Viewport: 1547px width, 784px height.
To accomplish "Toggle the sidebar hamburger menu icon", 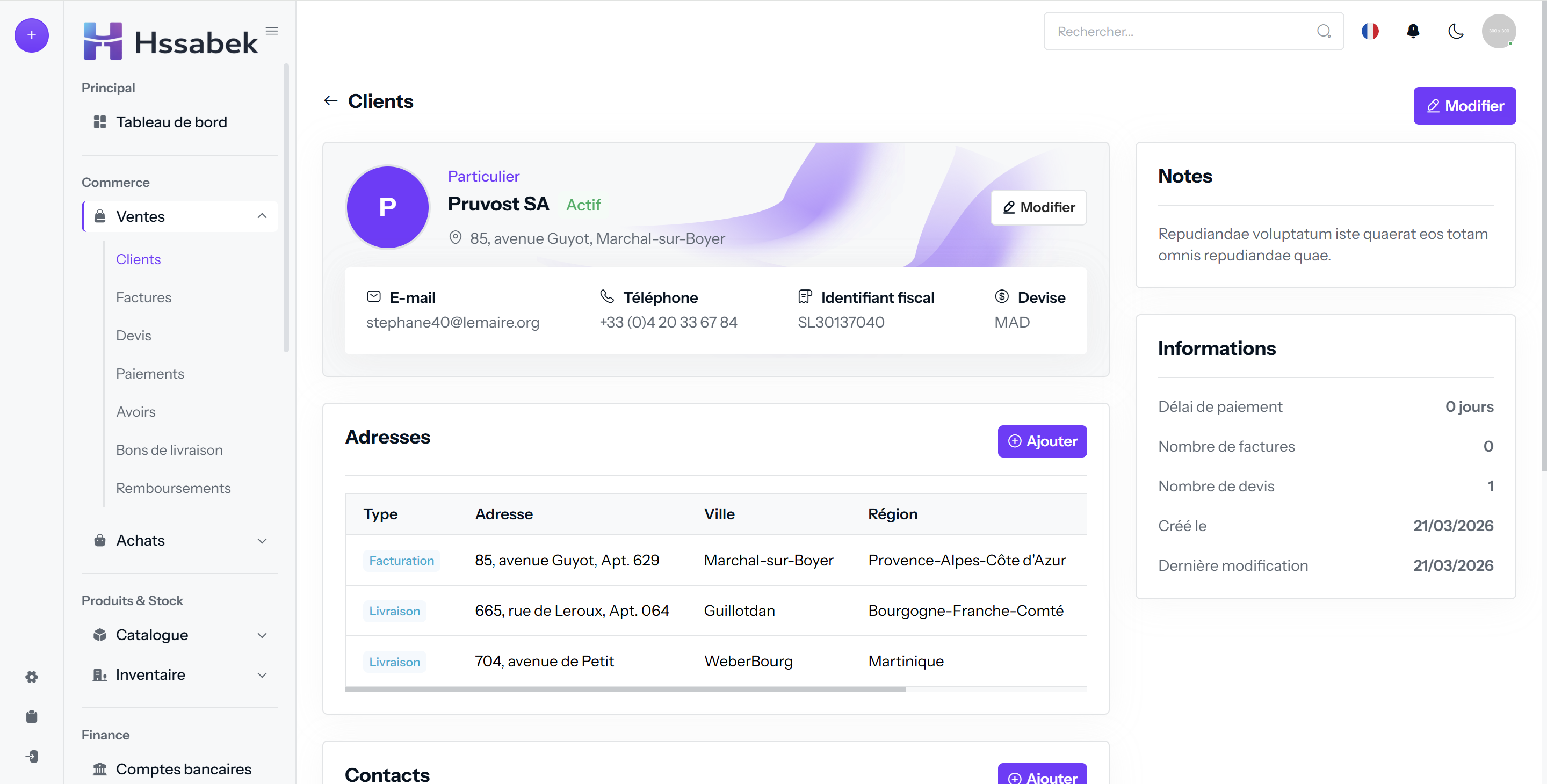I will 272,31.
